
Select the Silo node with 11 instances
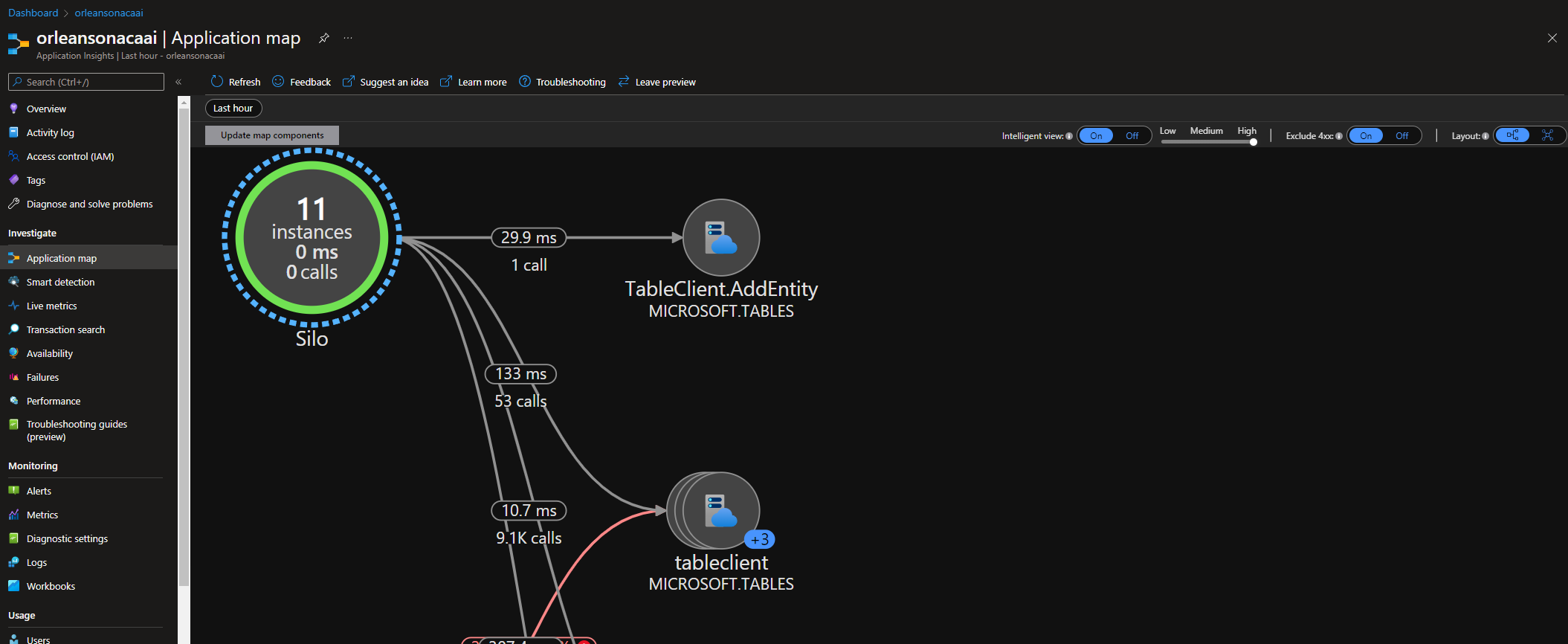coord(312,237)
